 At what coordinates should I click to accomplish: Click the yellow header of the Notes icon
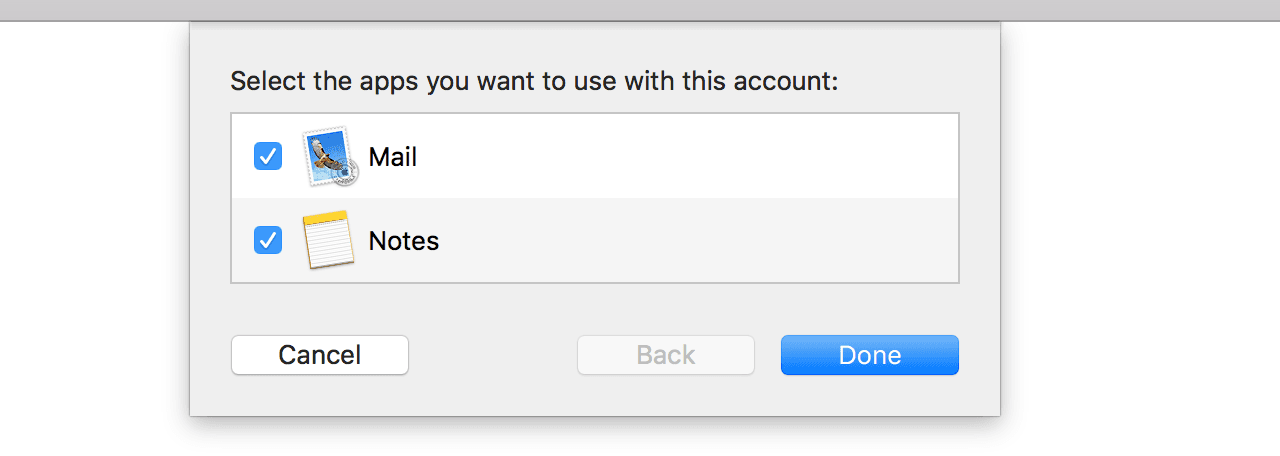[328, 218]
